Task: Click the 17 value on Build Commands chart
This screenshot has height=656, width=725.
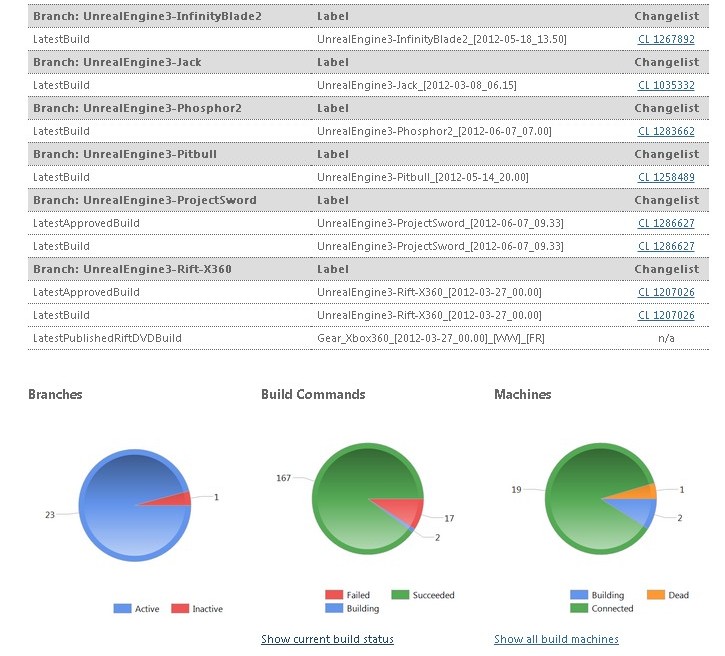Action: tap(449, 518)
